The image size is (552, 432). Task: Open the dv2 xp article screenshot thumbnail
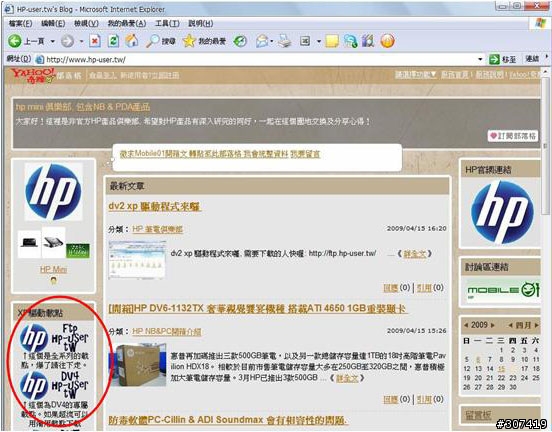point(137,260)
